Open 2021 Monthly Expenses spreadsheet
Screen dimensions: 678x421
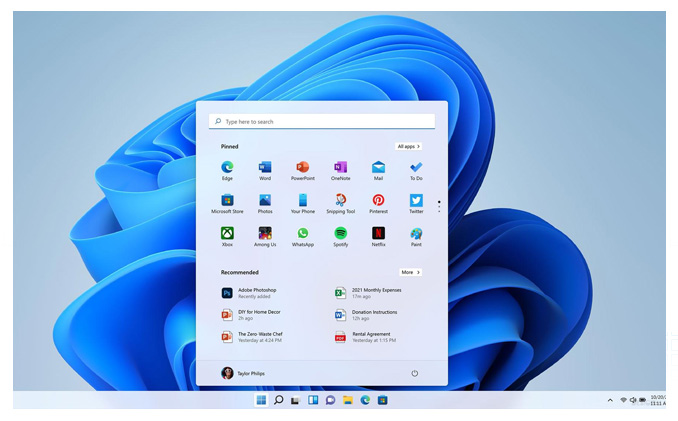(368, 293)
